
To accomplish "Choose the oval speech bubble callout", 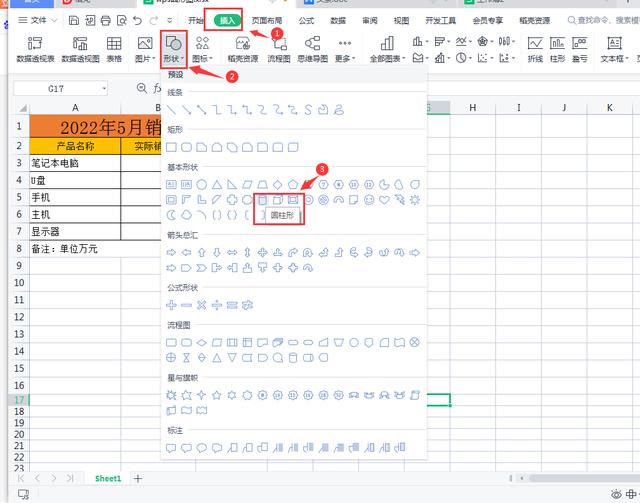I will (x=202, y=448).
